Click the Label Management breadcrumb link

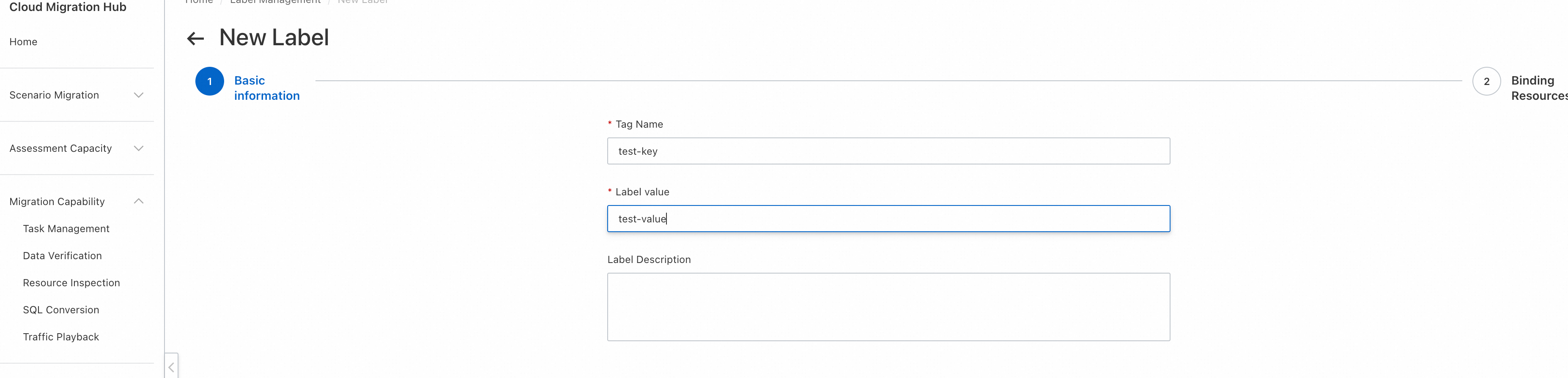[x=275, y=3]
